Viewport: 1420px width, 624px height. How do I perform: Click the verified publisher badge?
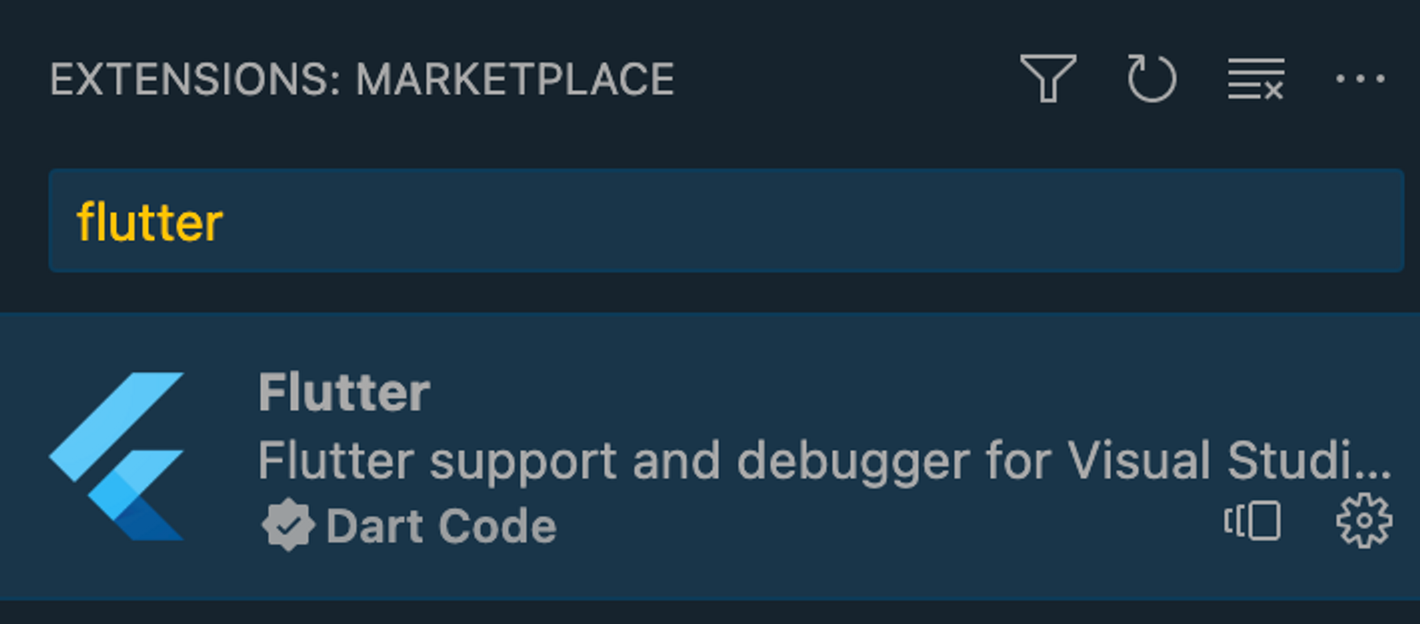click(288, 526)
